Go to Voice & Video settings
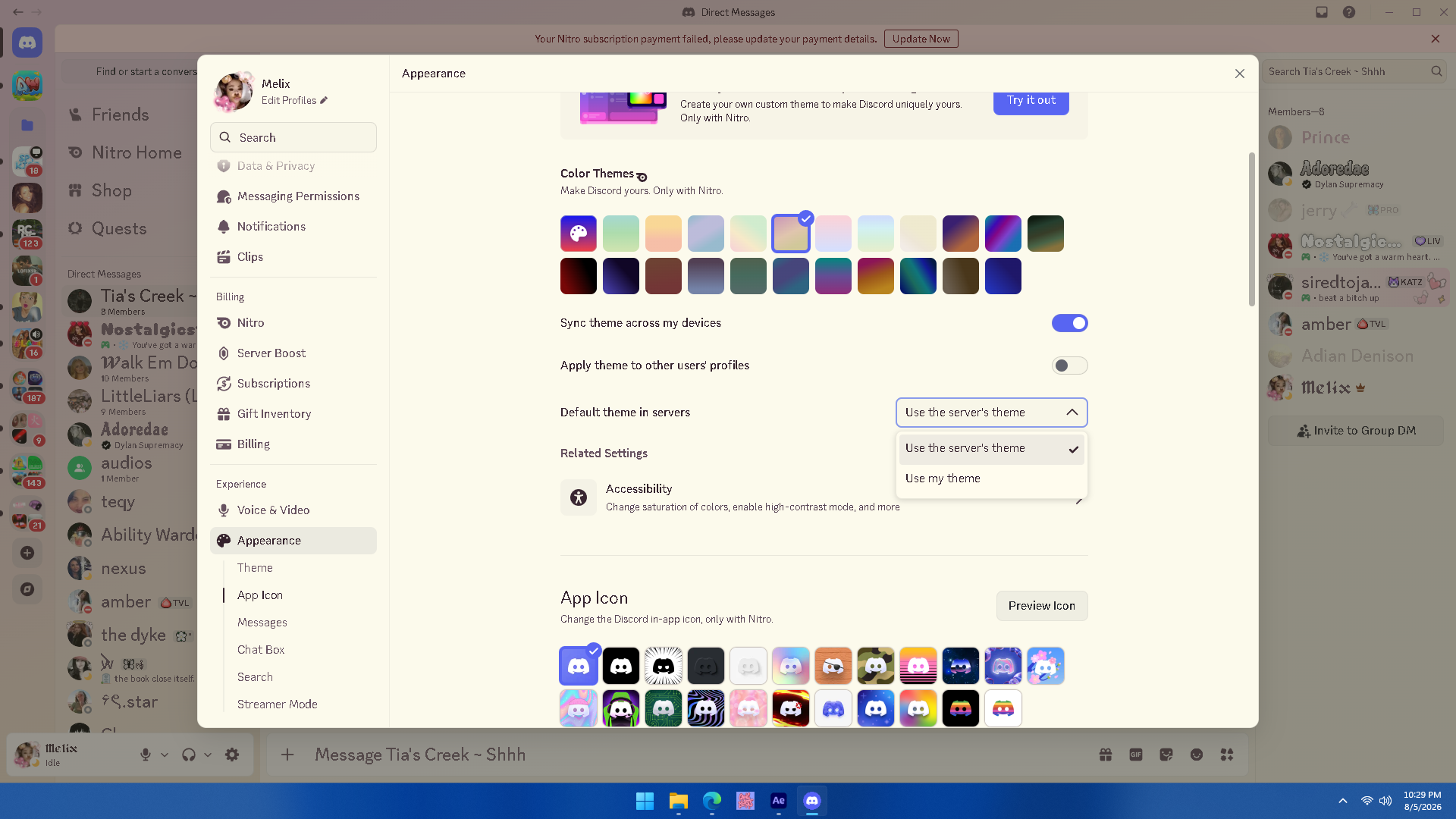The height and width of the screenshot is (819, 1456). click(293, 510)
